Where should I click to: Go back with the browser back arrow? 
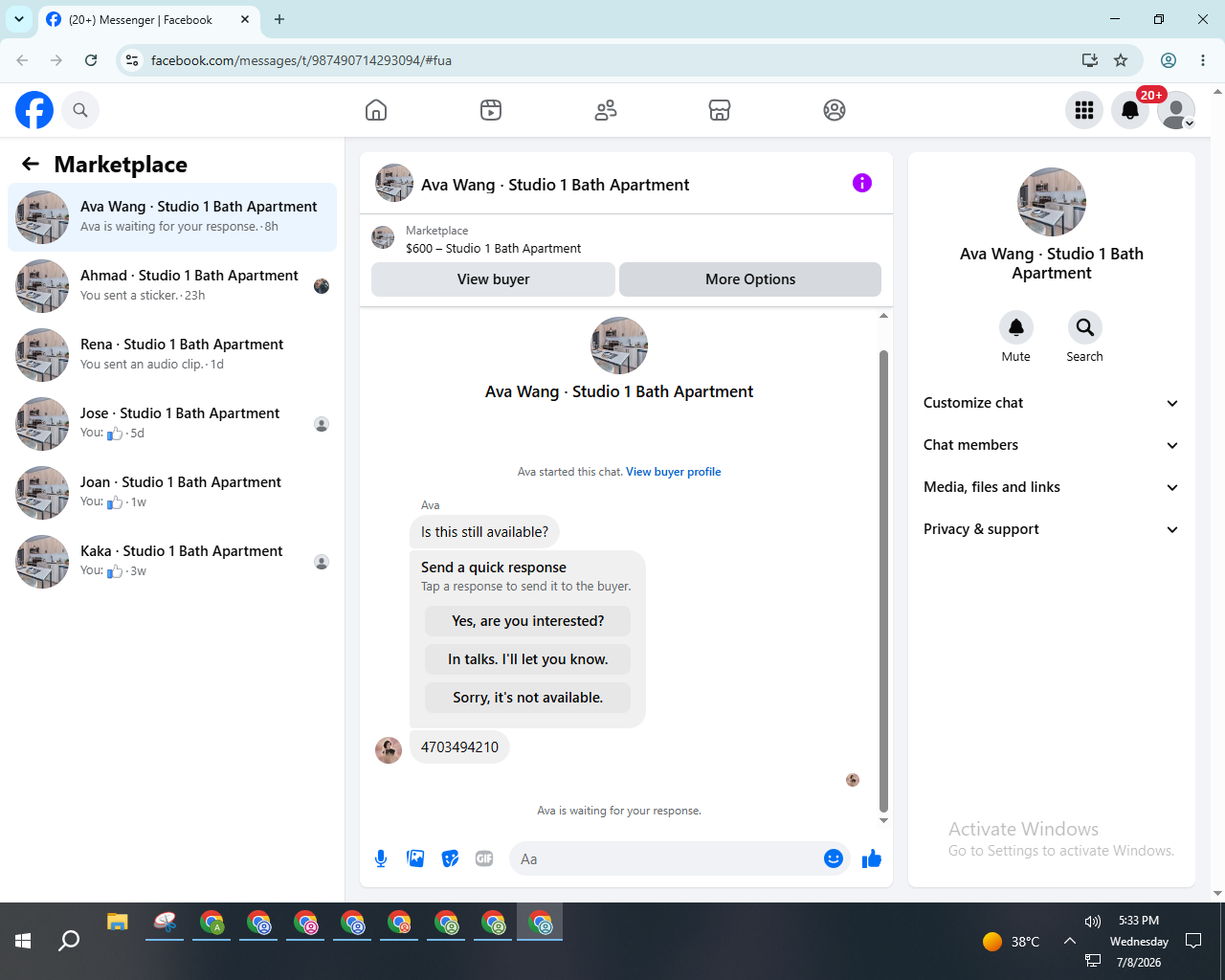(22, 60)
